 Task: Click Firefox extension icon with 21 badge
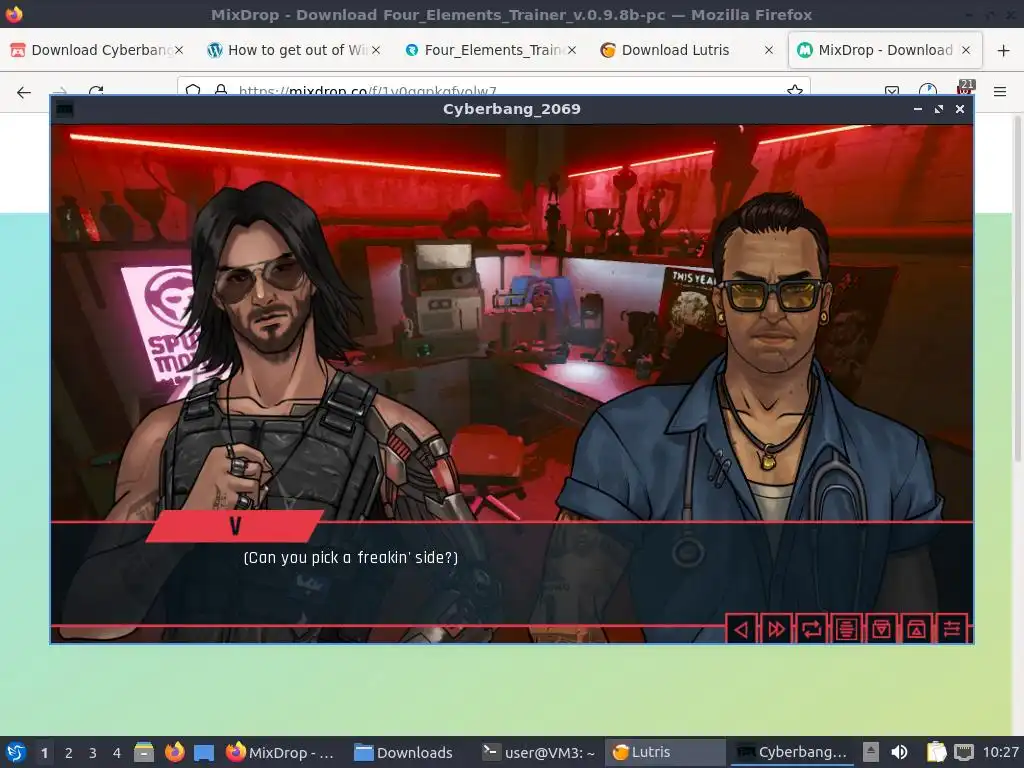pos(965,88)
